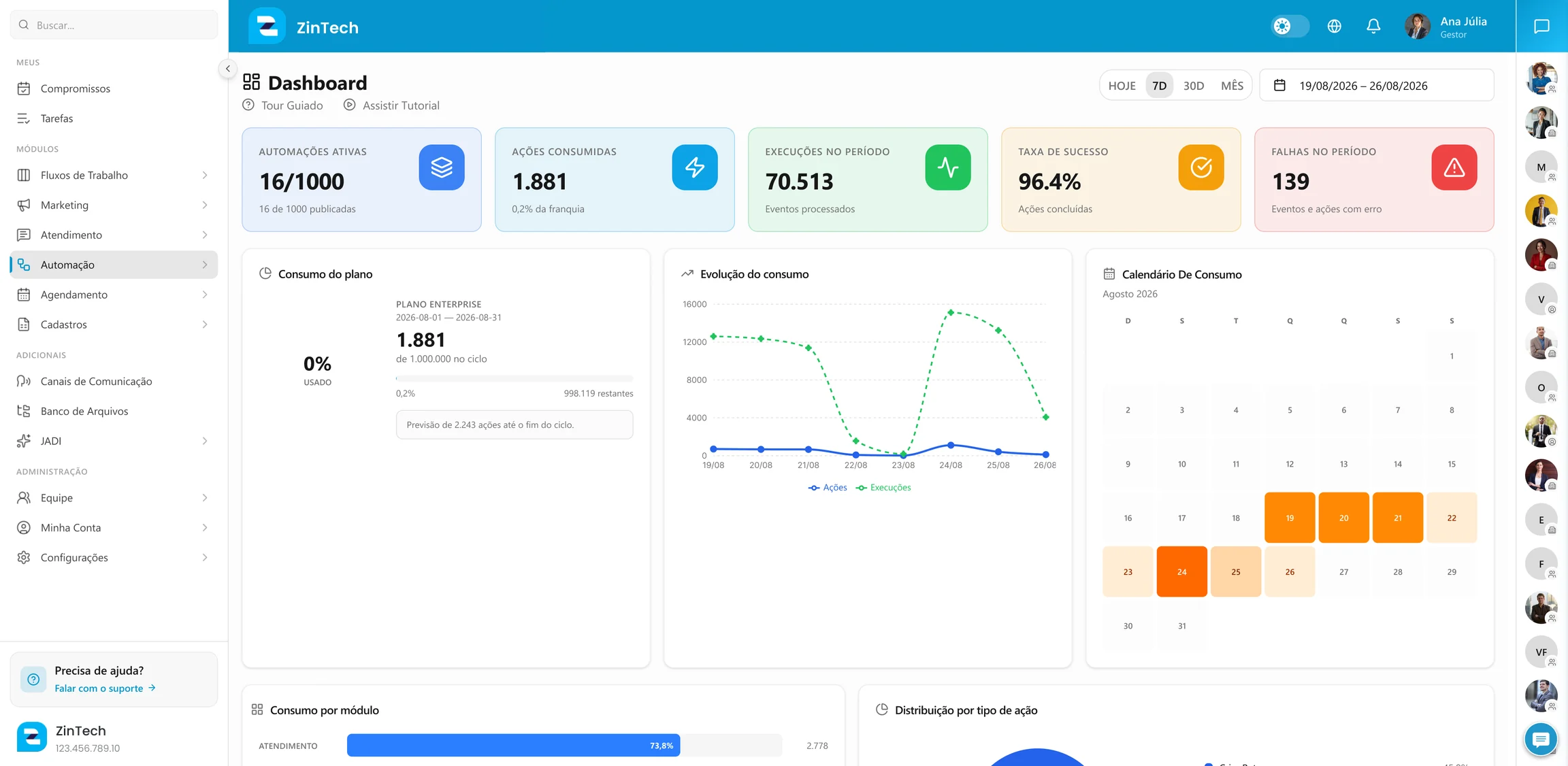
Task: Open notifications bell
Action: click(1373, 26)
